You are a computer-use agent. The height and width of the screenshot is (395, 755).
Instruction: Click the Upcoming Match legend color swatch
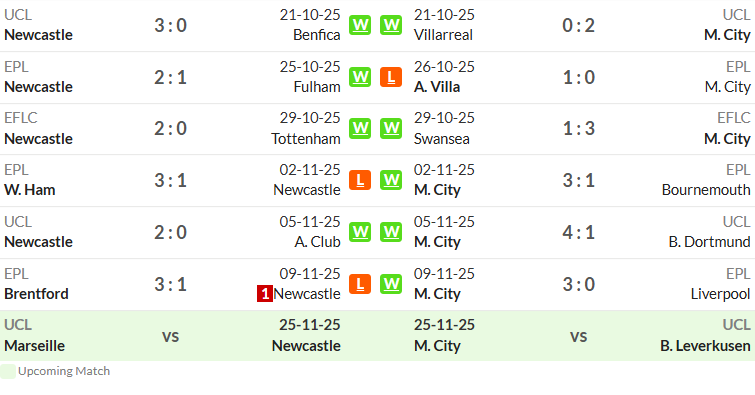point(8,371)
